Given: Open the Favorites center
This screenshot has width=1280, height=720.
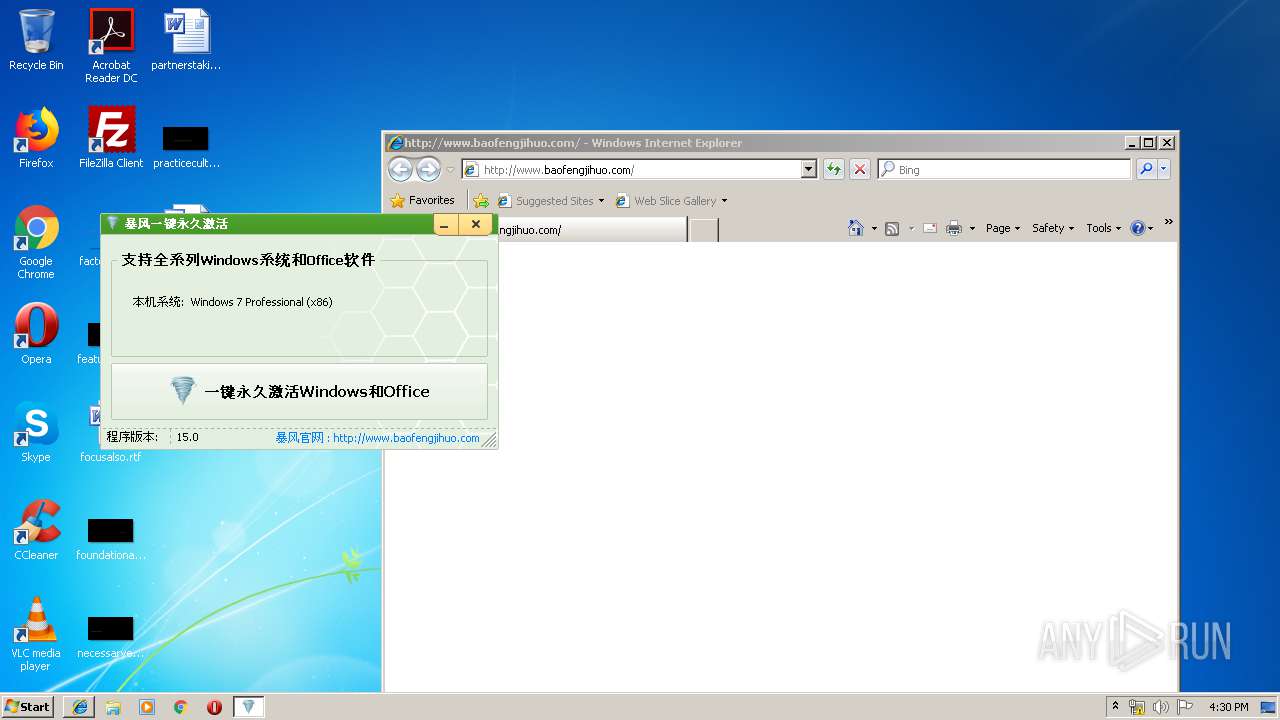Looking at the screenshot, I should tap(422, 200).
